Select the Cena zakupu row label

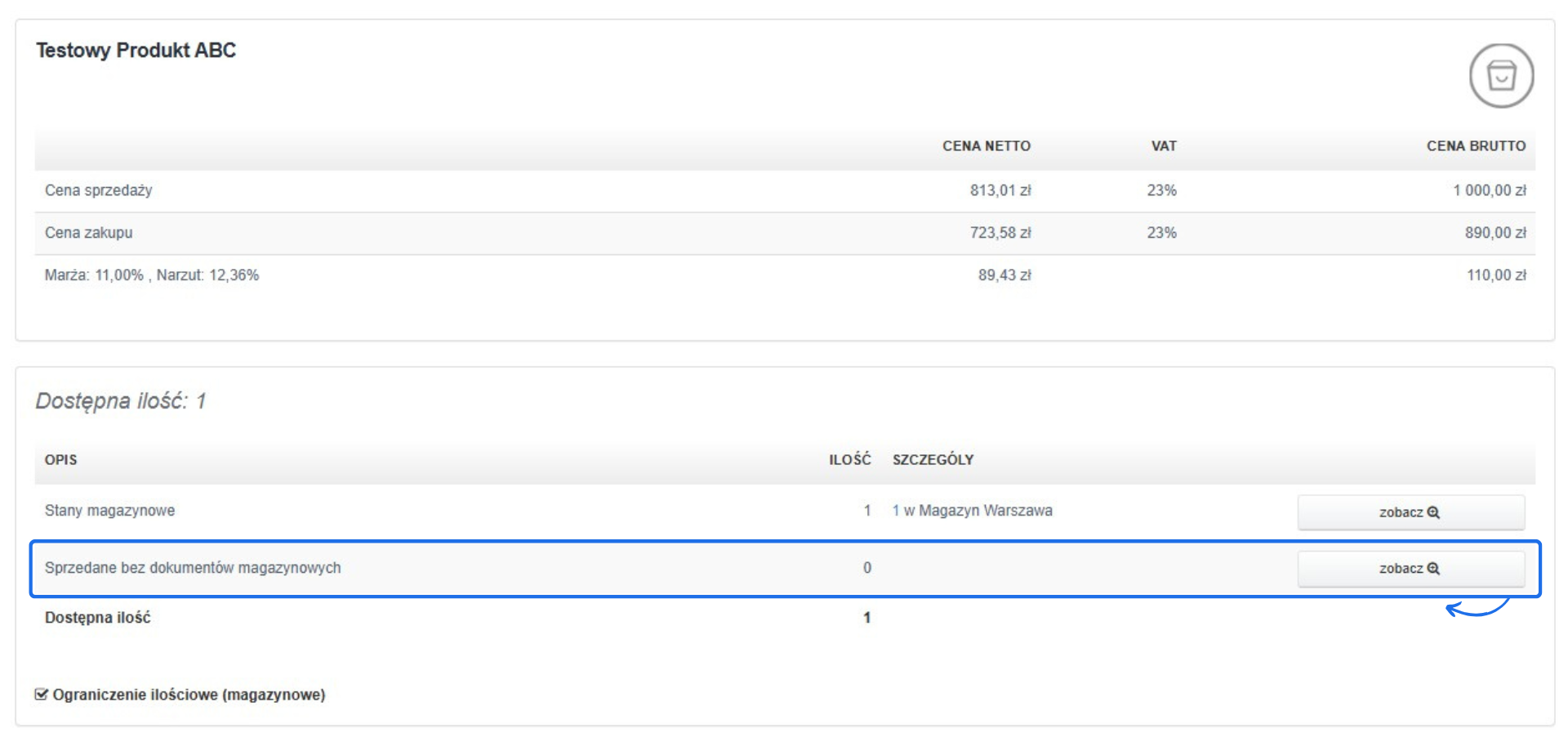[88, 233]
